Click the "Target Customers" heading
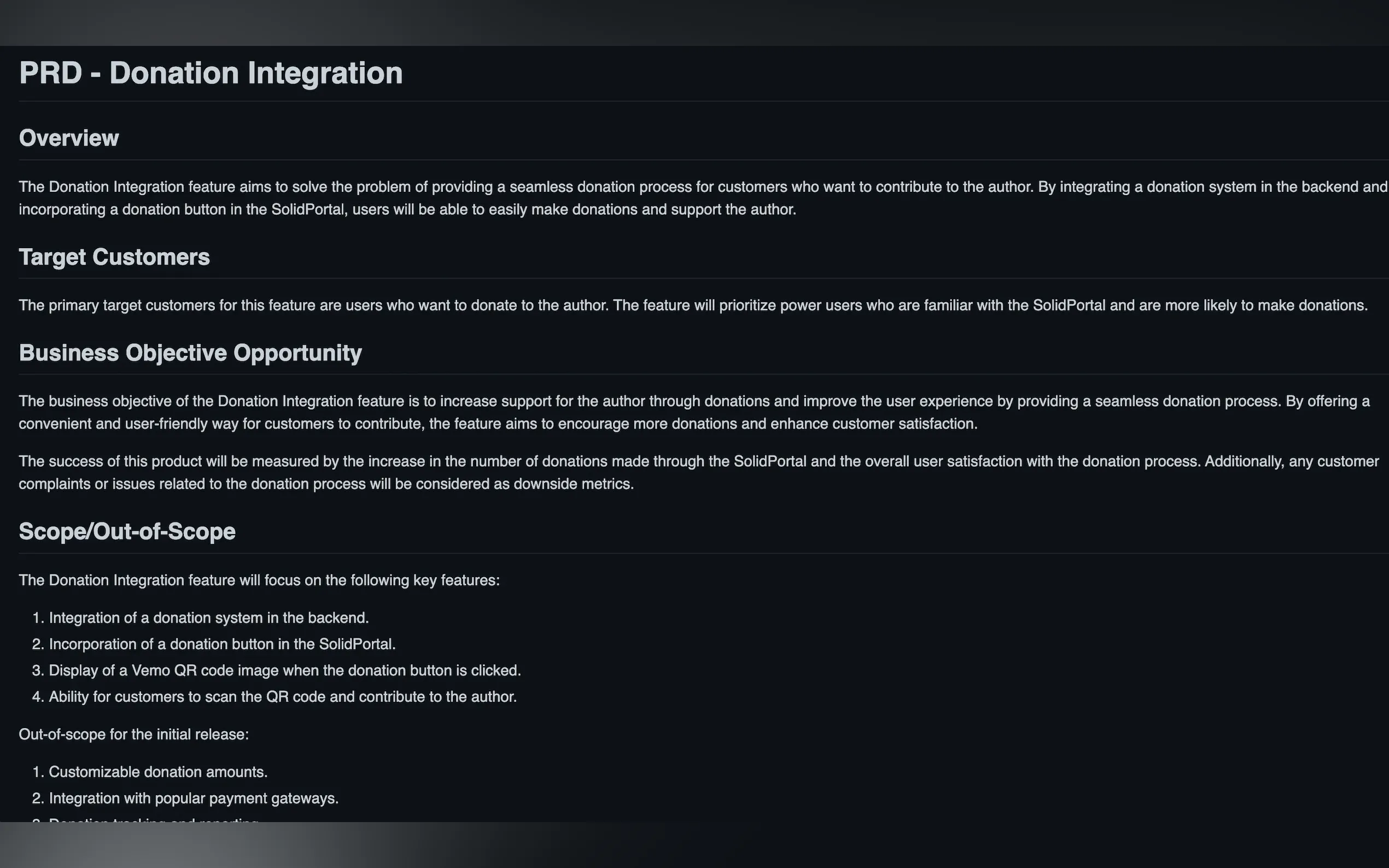Viewport: 1389px width, 868px height. (114, 257)
